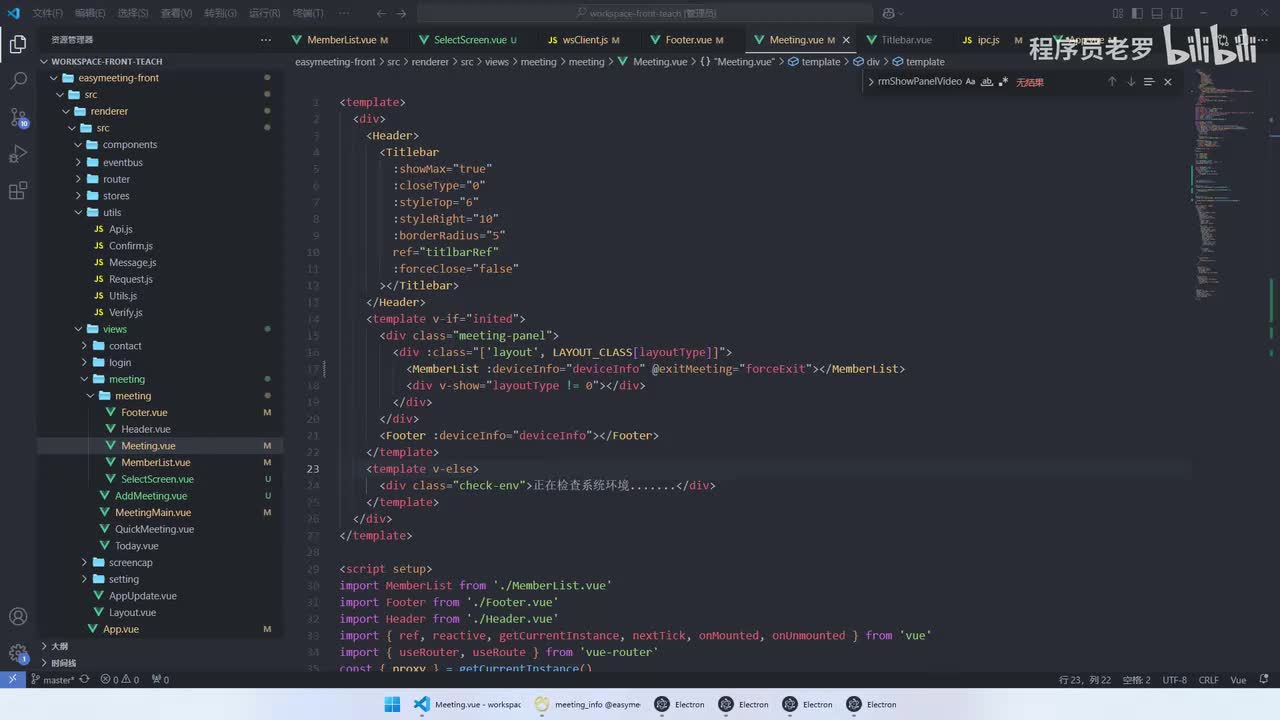This screenshot has height=720, width=1280.
Task: Open the Extensions view
Action: [18, 191]
